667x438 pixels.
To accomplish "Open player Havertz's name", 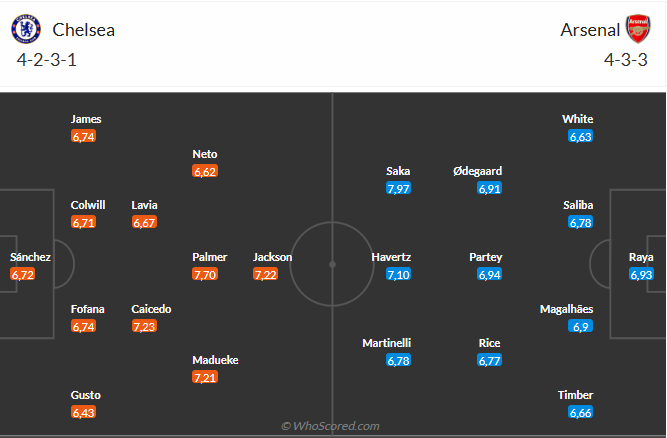I will 391,257.
